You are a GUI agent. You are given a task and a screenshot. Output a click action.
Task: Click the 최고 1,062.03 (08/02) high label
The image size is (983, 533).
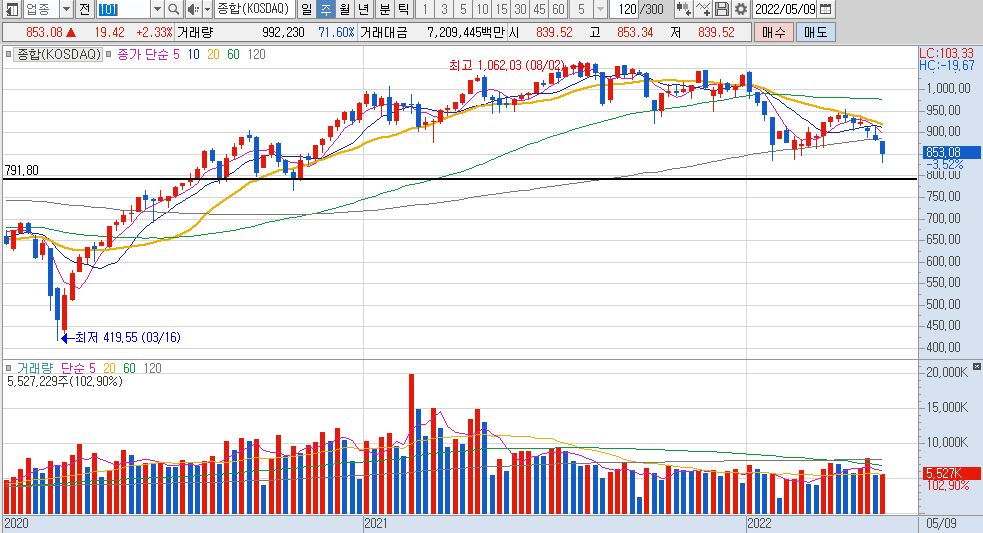click(x=507, y=65)
